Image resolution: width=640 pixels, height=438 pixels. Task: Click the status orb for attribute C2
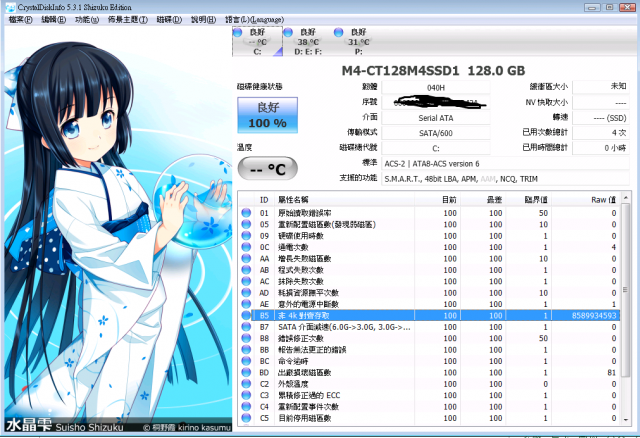pyautogui.click(x=246, y=384)
